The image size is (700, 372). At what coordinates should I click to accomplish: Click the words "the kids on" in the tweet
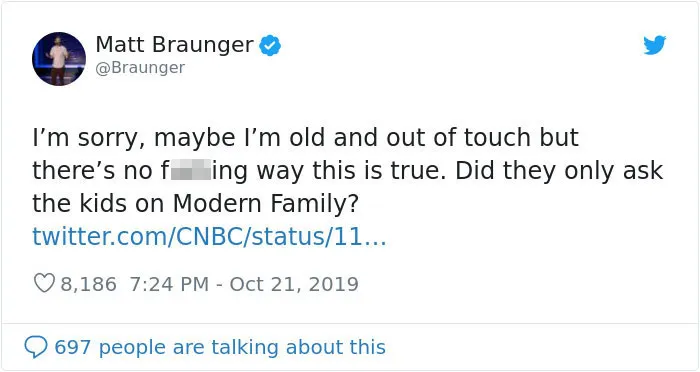100,203
